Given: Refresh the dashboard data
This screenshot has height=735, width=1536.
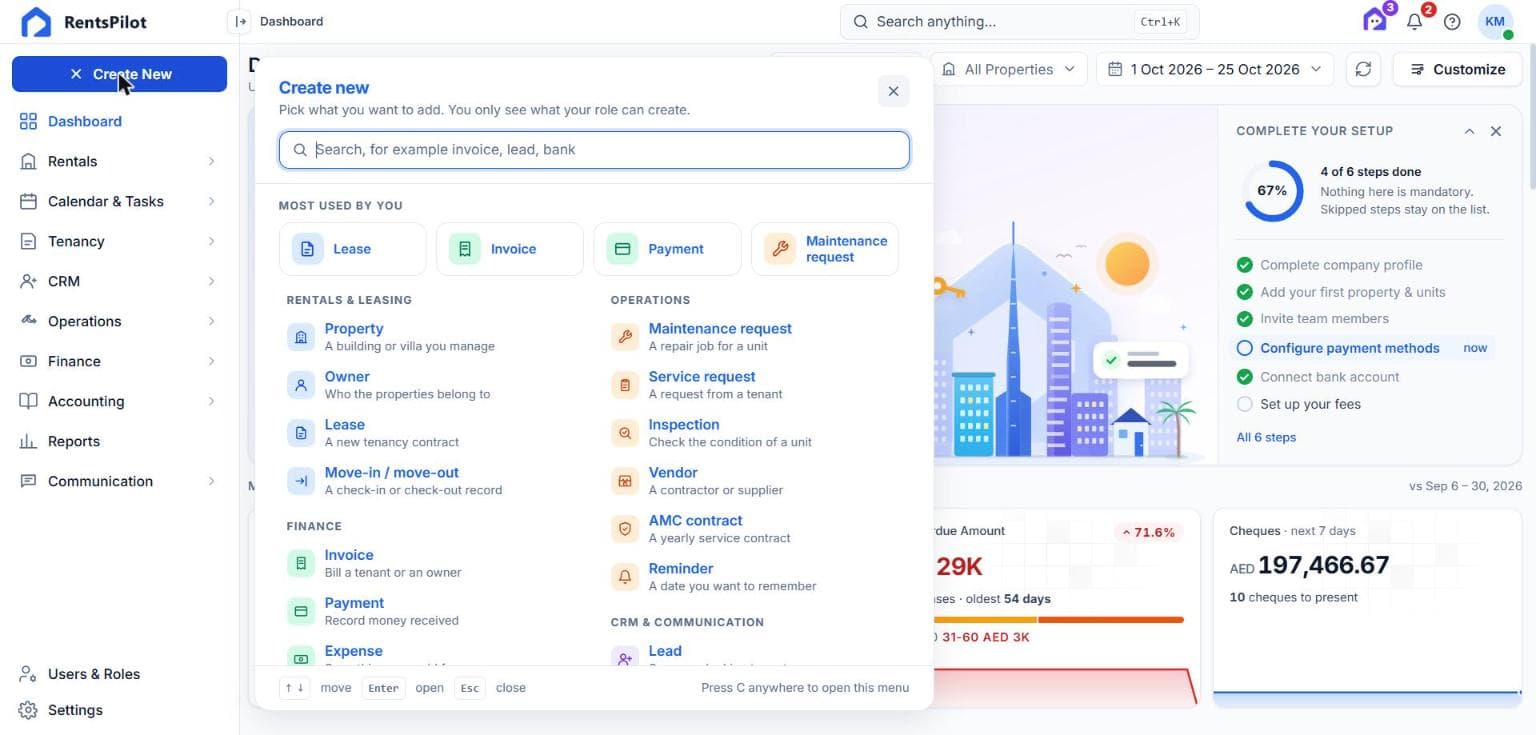Looking at the screenshot, I should 1363,69.
